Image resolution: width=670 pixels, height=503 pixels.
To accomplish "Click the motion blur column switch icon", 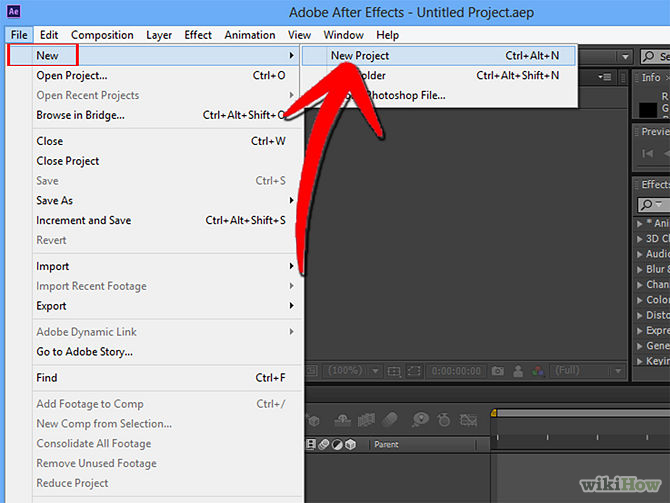I will [324, 444].
